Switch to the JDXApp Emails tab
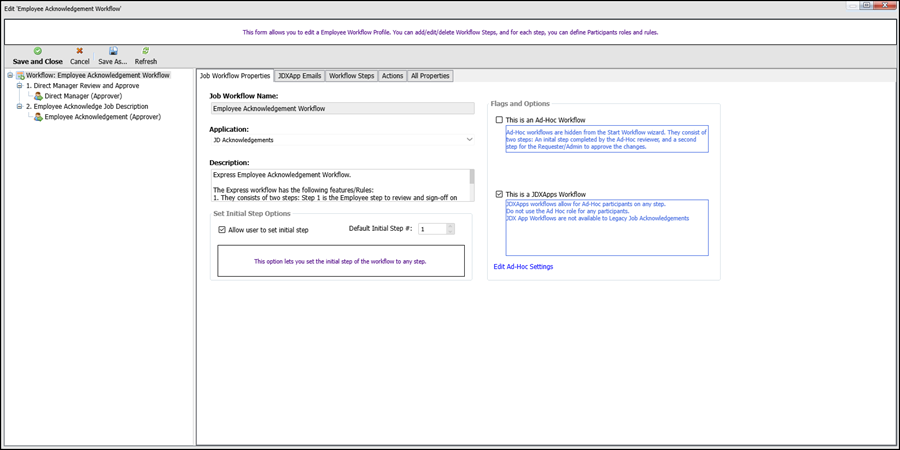 click(300, 76)
